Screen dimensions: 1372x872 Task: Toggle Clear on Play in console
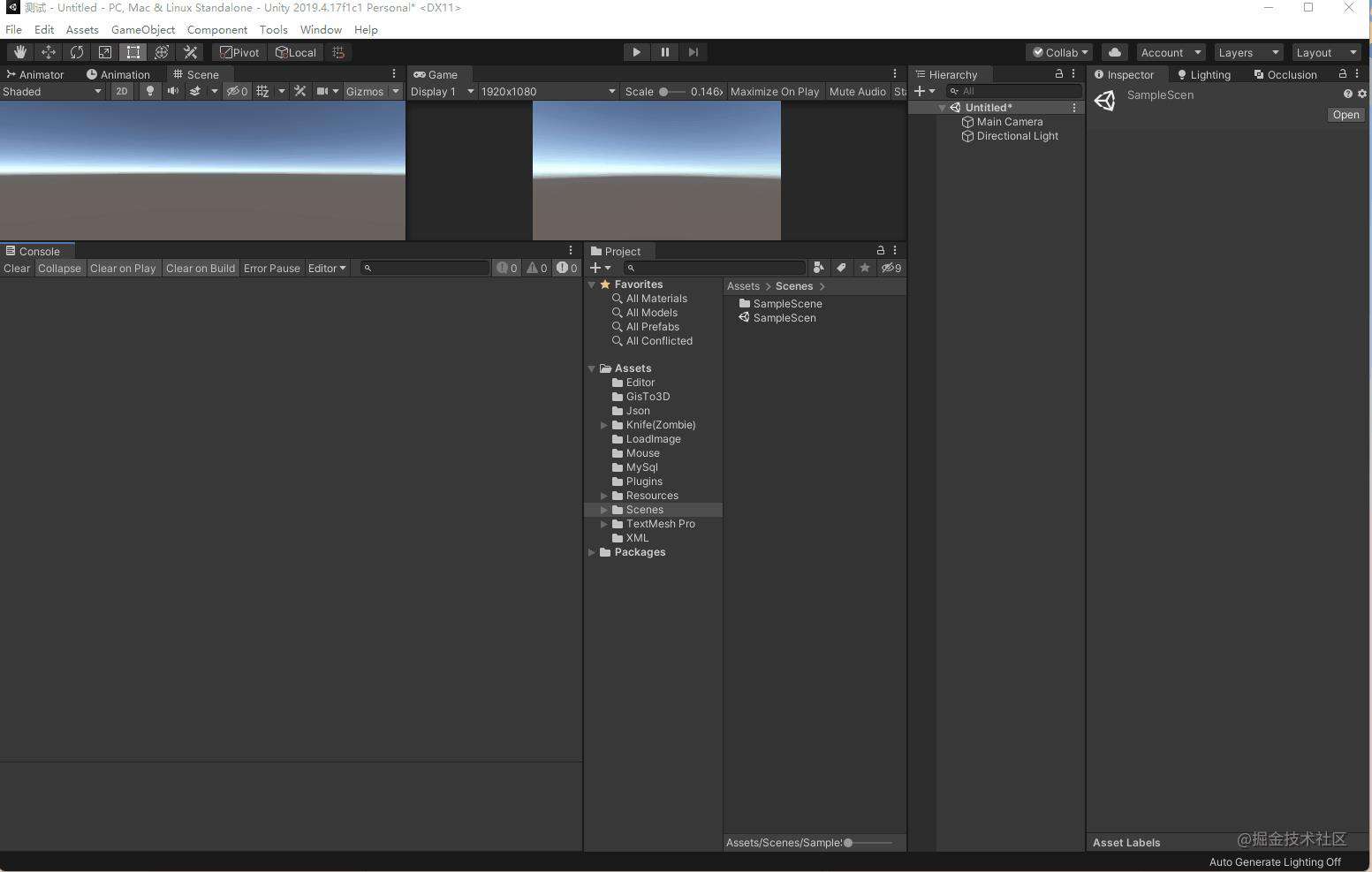[x=123, y=268]
